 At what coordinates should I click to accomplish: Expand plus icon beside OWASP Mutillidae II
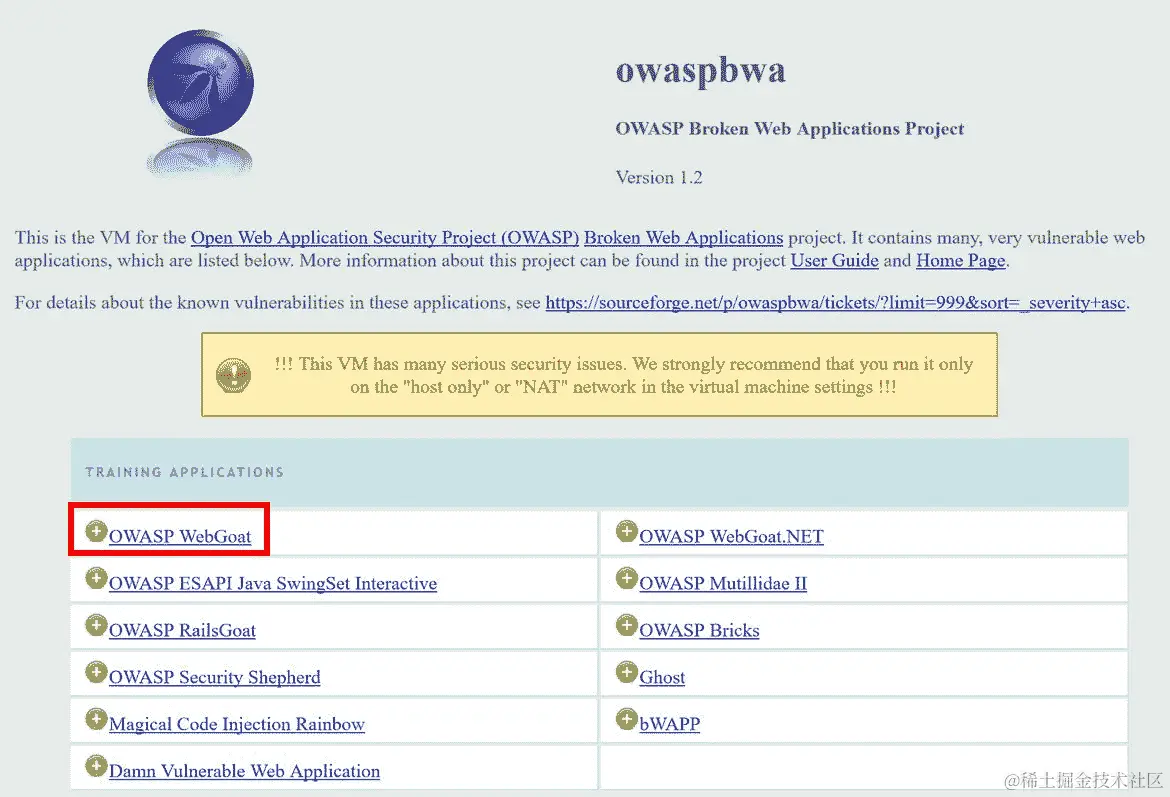pos(627,578)
